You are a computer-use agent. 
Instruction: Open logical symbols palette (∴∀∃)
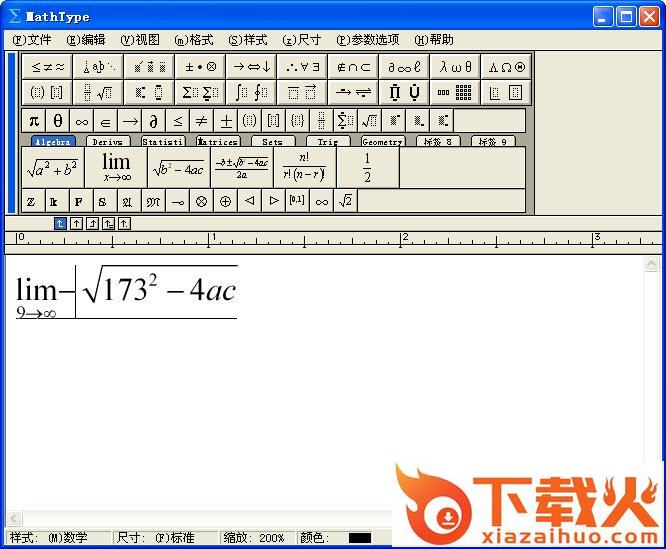[x=302, y=67]
